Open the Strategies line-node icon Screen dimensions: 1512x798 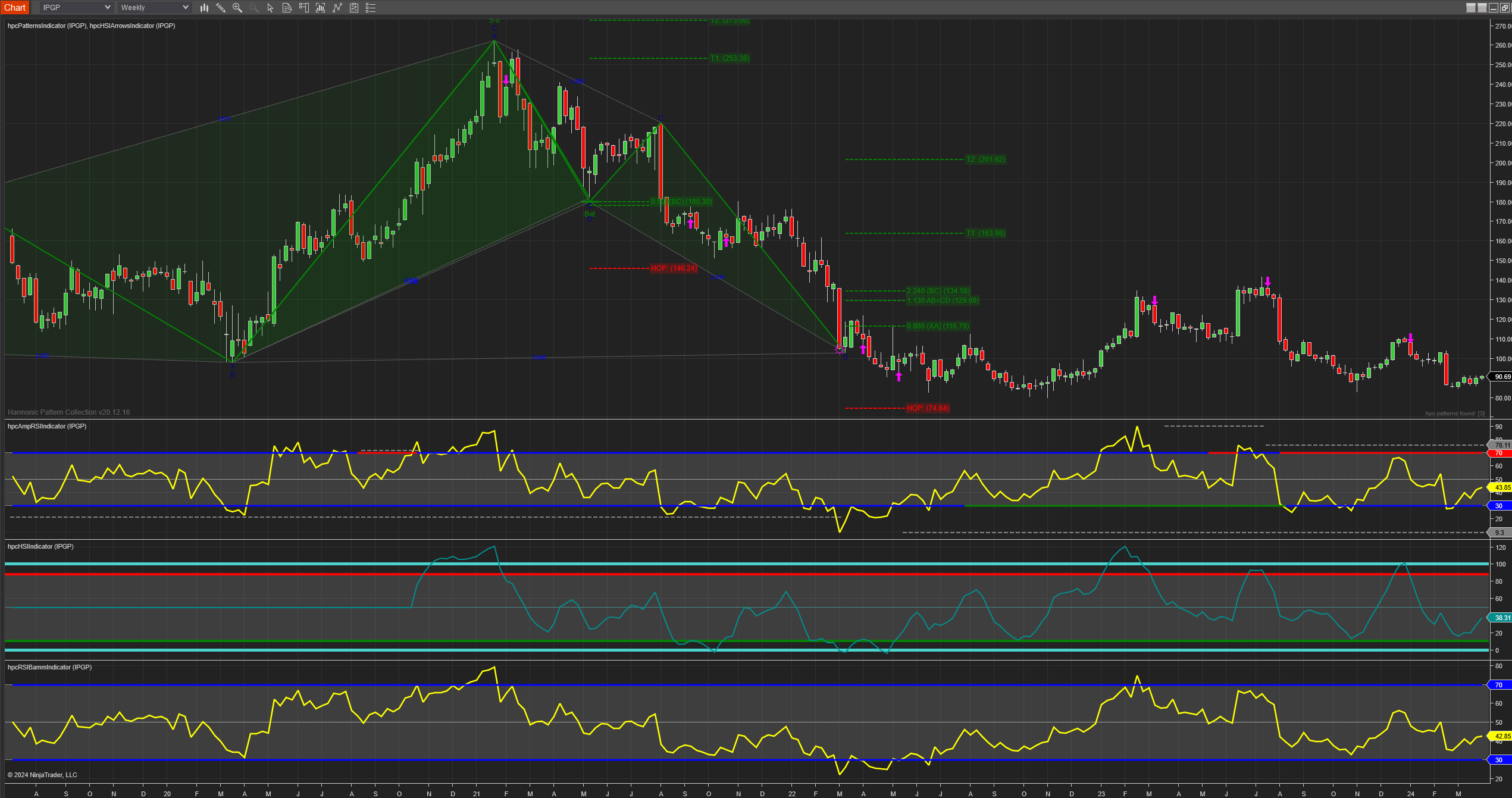(x=337, y=8)
